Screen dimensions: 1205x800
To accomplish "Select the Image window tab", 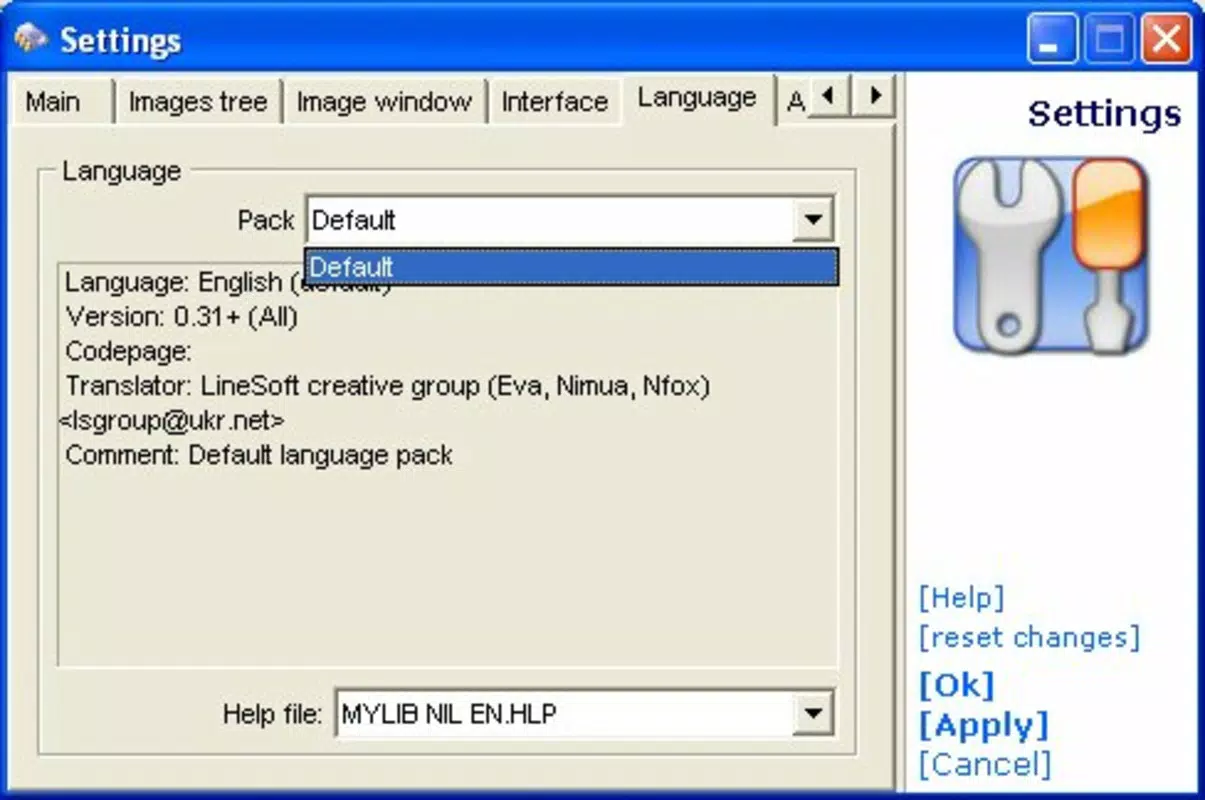I will pyautogui.click(x=384, y=102).
